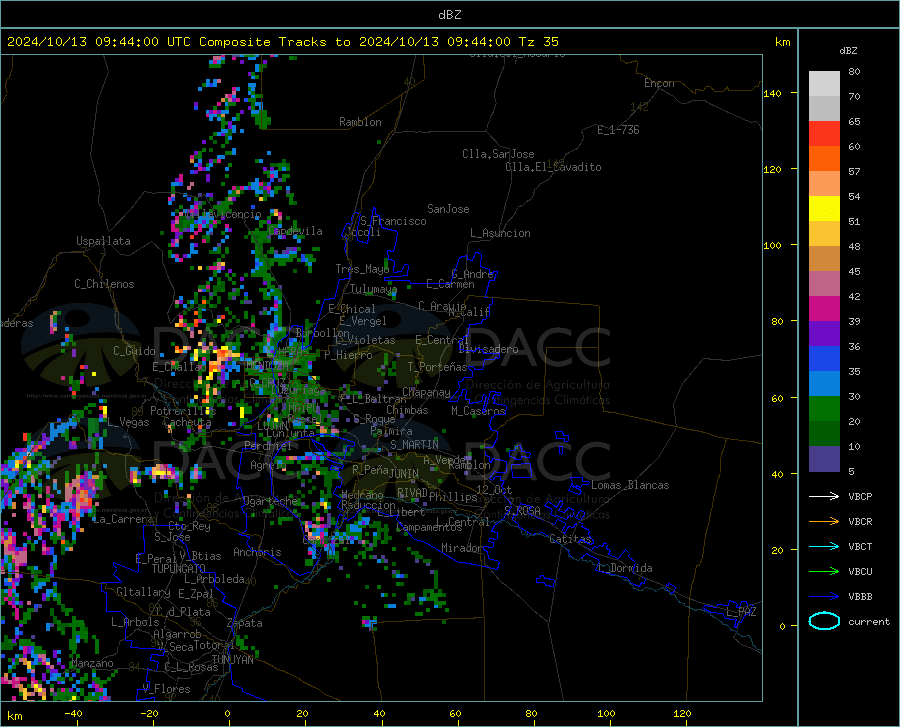Image resolution: width=900 pixels, height=727 pixels.
Task: Pick the blue 35-36 dBZ swatch
Action: (824, 359)
